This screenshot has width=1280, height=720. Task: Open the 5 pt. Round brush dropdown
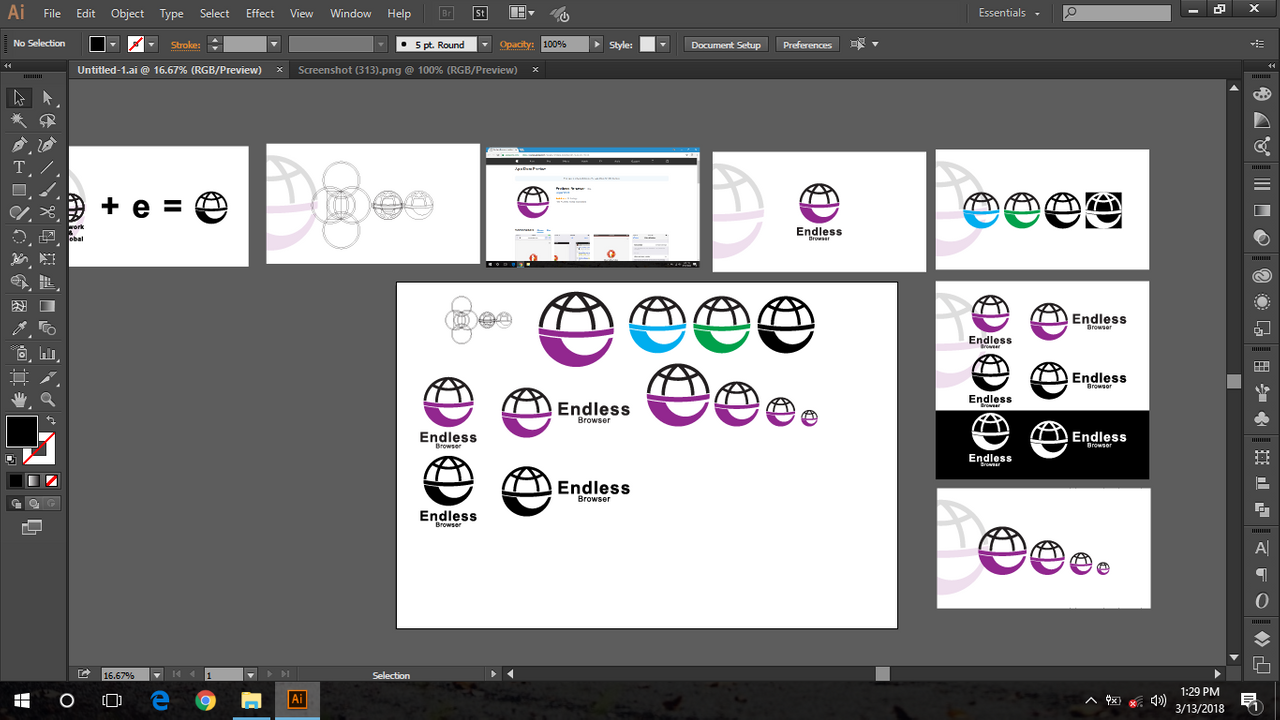(485, 44)
